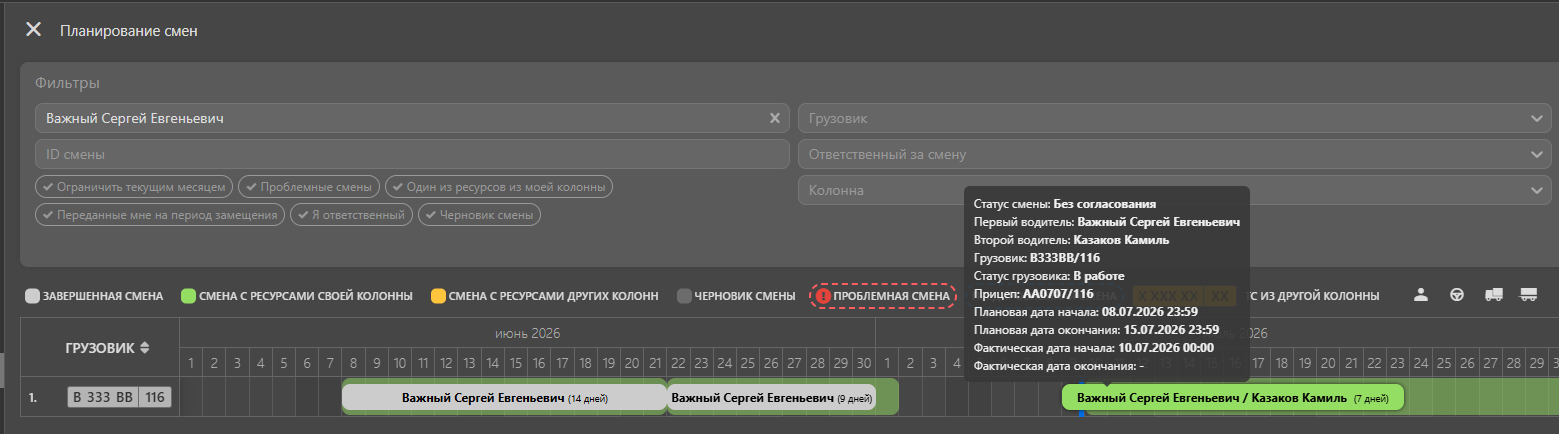
Task: Click the июнь 2026 month header
Action: click(527, 332)
